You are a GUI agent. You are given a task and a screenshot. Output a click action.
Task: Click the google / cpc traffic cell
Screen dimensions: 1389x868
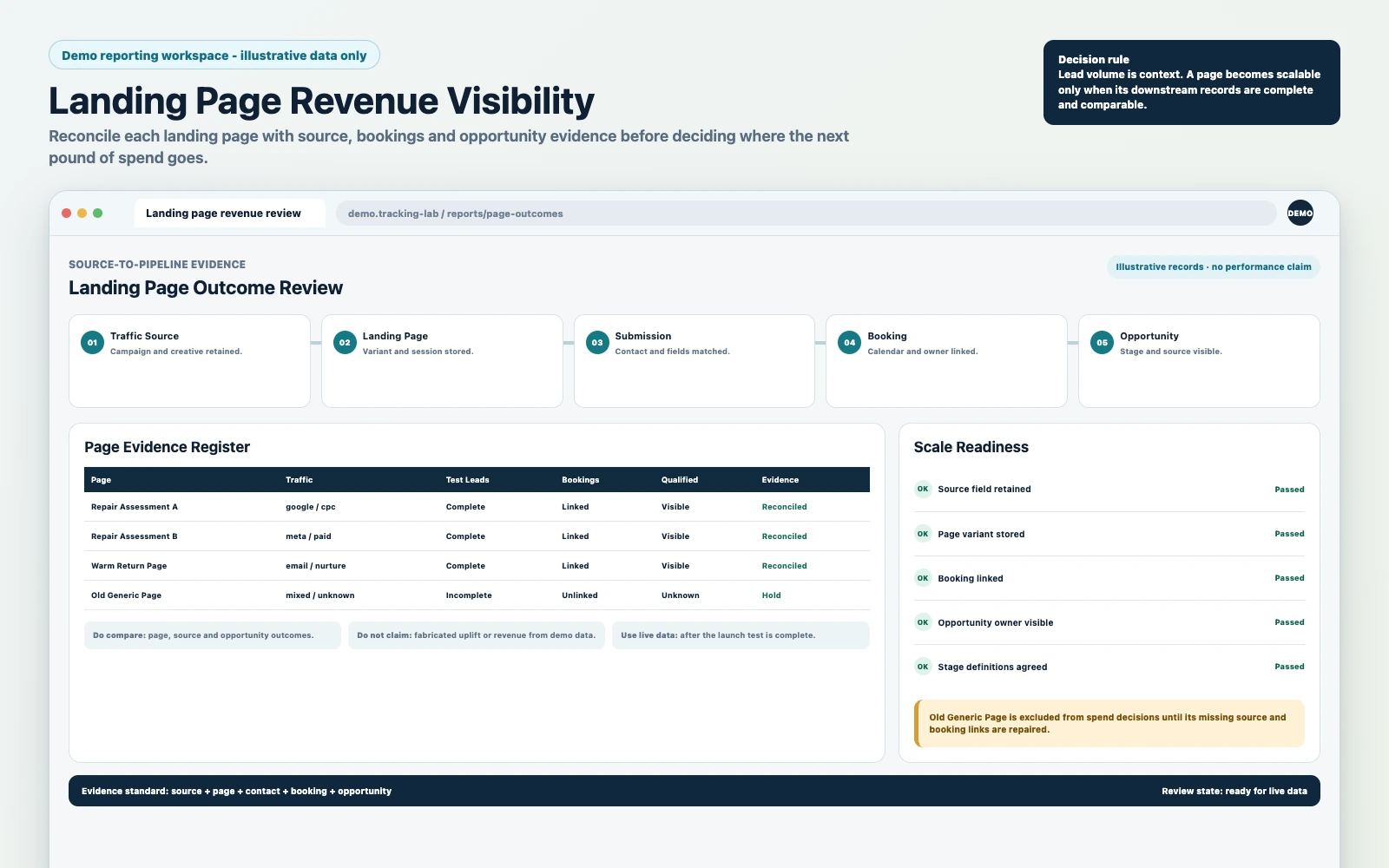[310, 507]
